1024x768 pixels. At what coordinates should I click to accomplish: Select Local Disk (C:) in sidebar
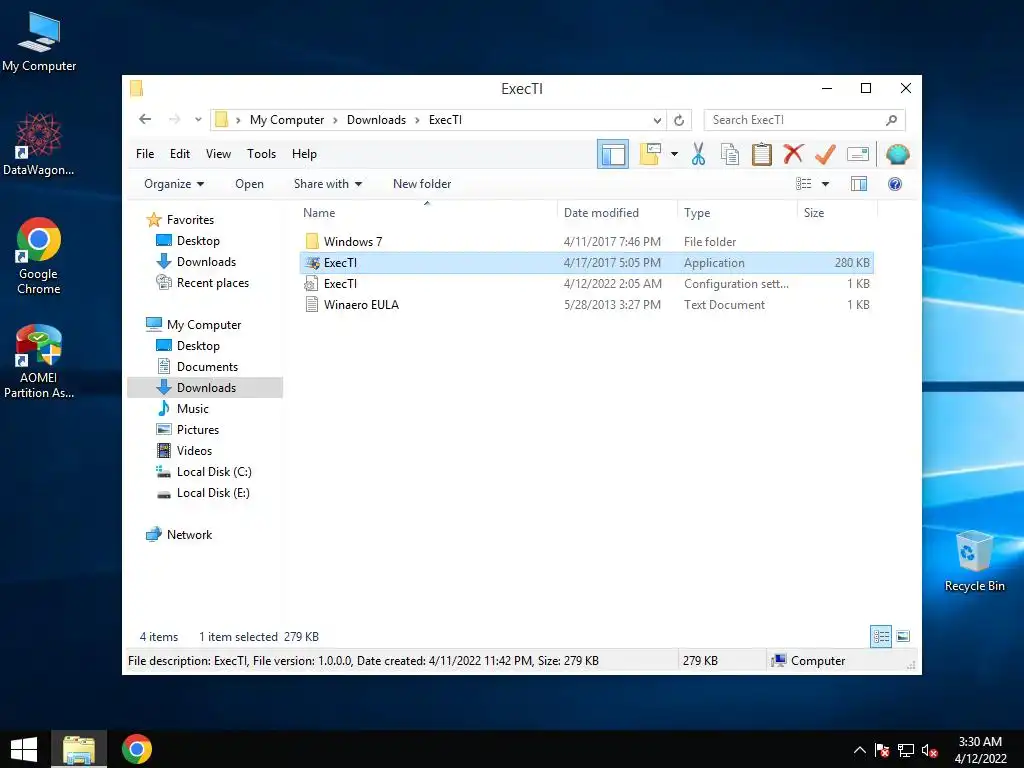[214, 472]
